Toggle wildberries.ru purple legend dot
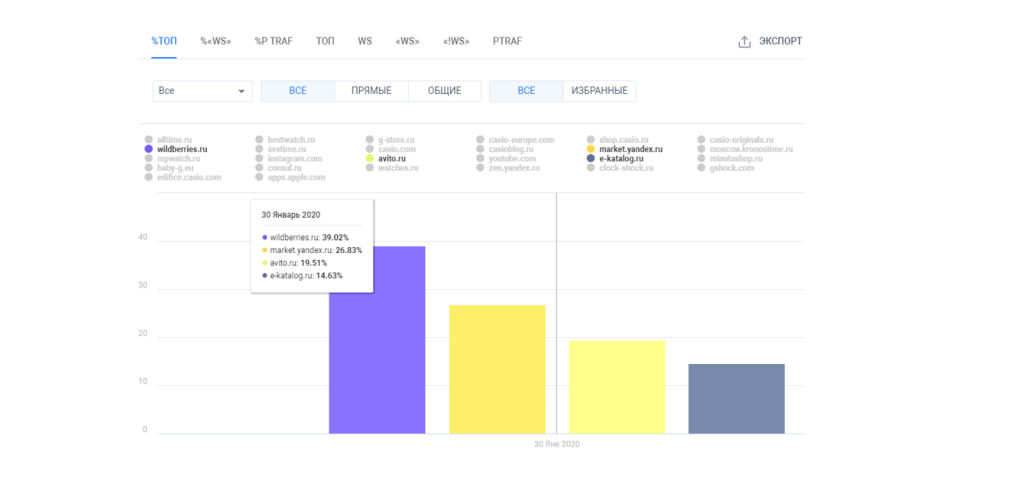The width and height of the screenshot is (1024, 497). (149, 149)
